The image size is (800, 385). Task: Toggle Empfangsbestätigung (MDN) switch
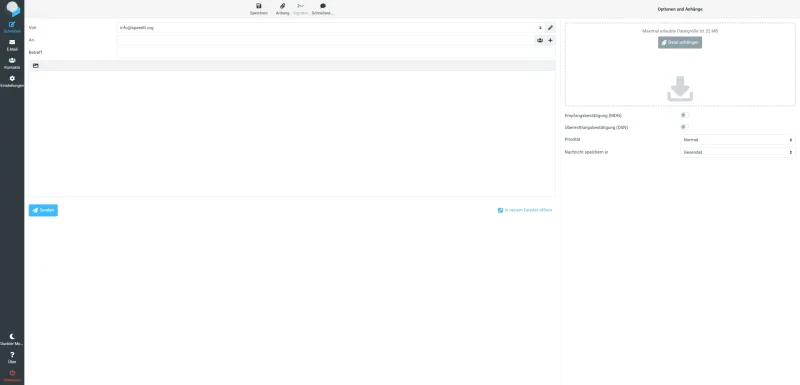pyautogui.click(x=684, y=115)
